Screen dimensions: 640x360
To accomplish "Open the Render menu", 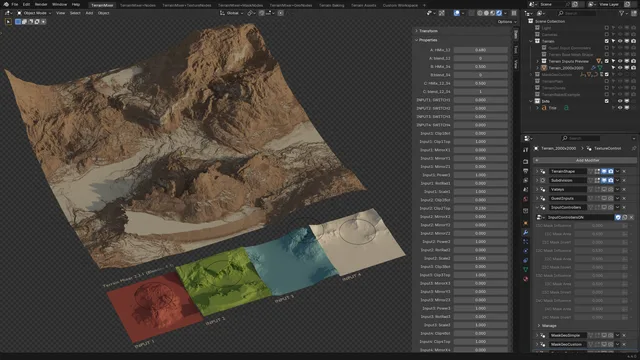I will click(41, 4).
